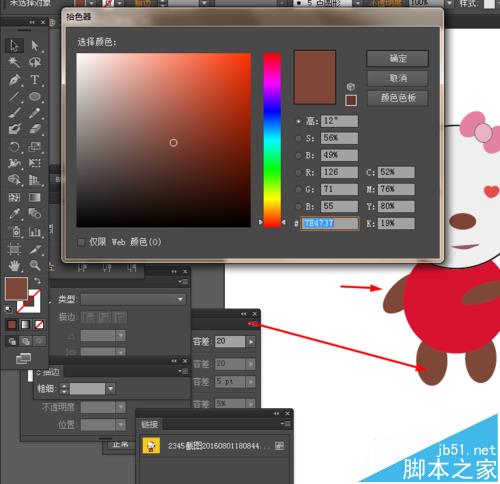Image resolution: width=500 pixels, height=484 pixels.
Task: Click the hex field showing 7E4737
Action: tap(330, 223)
